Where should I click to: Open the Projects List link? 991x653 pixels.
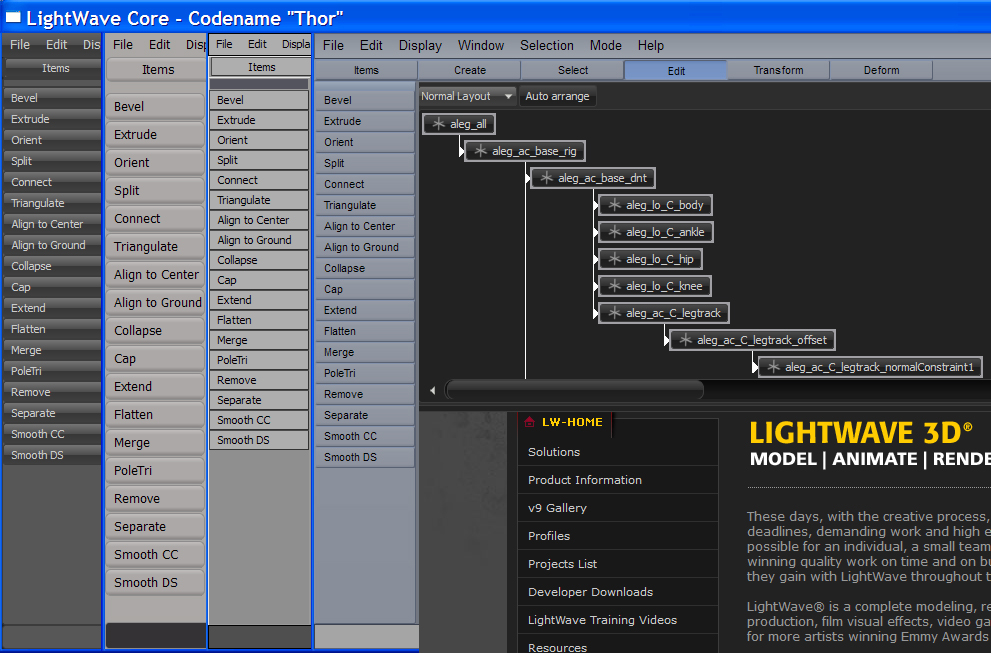[x=562, y=564]
